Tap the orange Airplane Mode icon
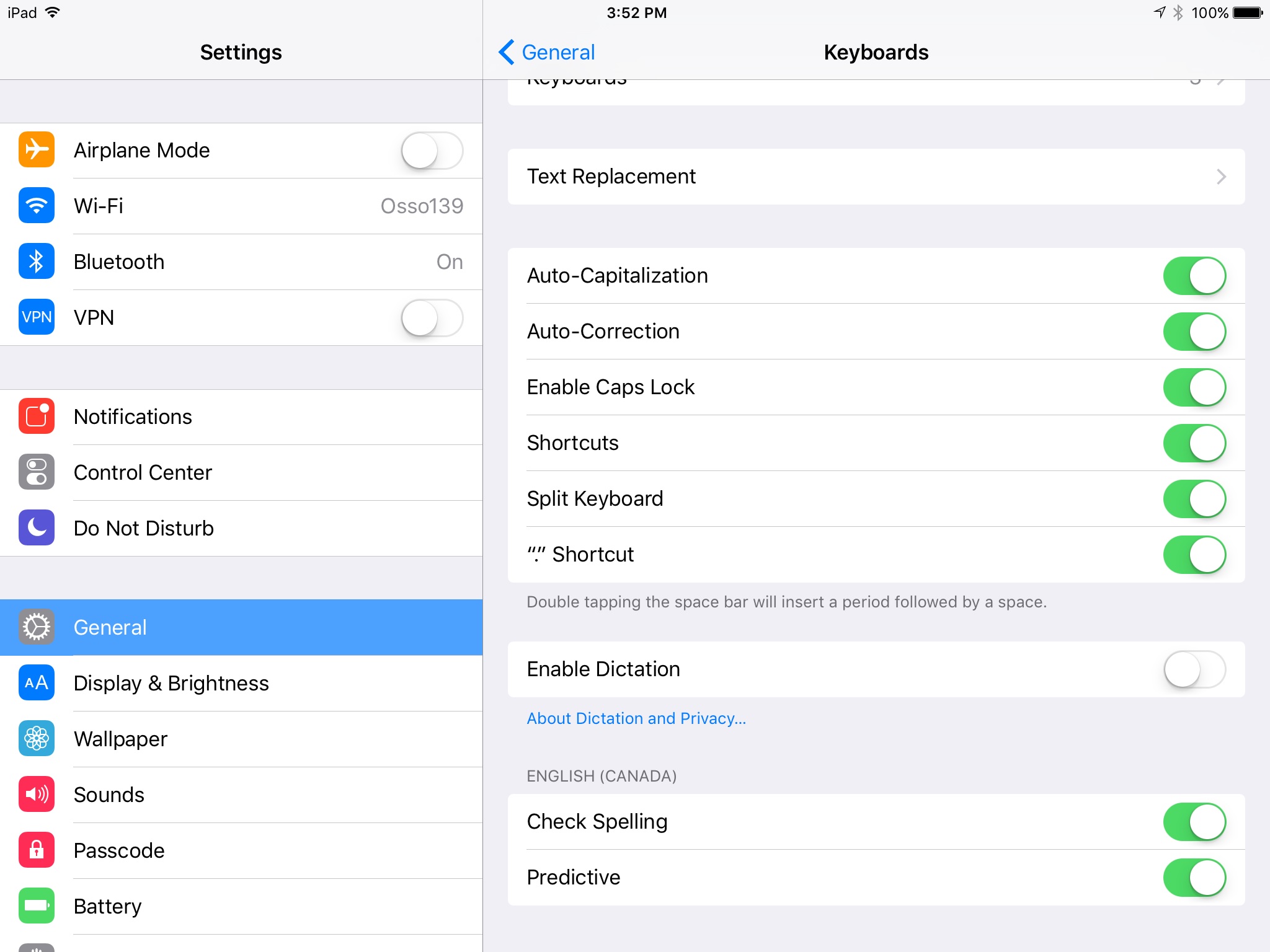Viewport: 1270px width, 952px height. click(37, 150)
